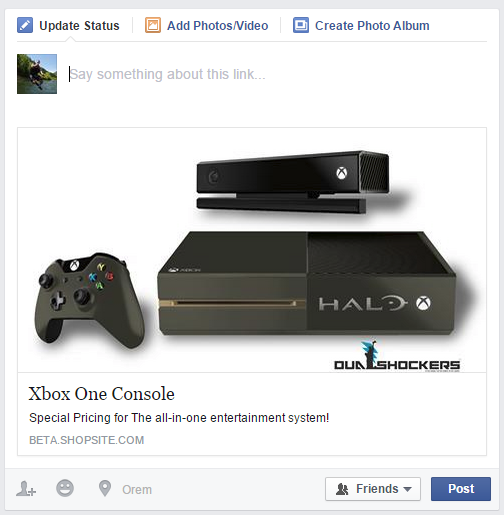Open the Xbox One Console link title
Viewport: 504px width, 515px height.
point(101,394)
